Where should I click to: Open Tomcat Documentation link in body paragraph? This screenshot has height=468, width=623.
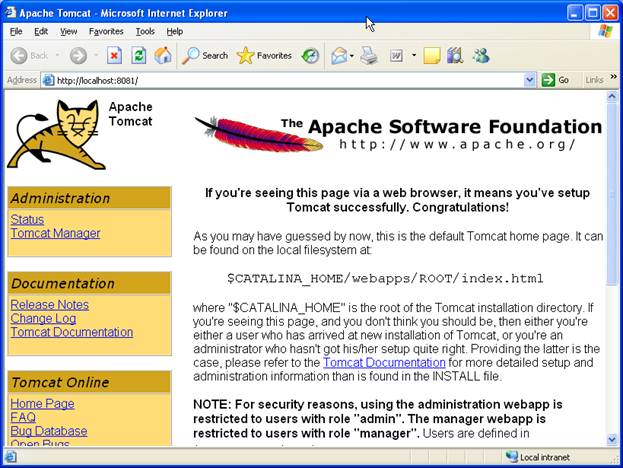click(x=384, y=362)
